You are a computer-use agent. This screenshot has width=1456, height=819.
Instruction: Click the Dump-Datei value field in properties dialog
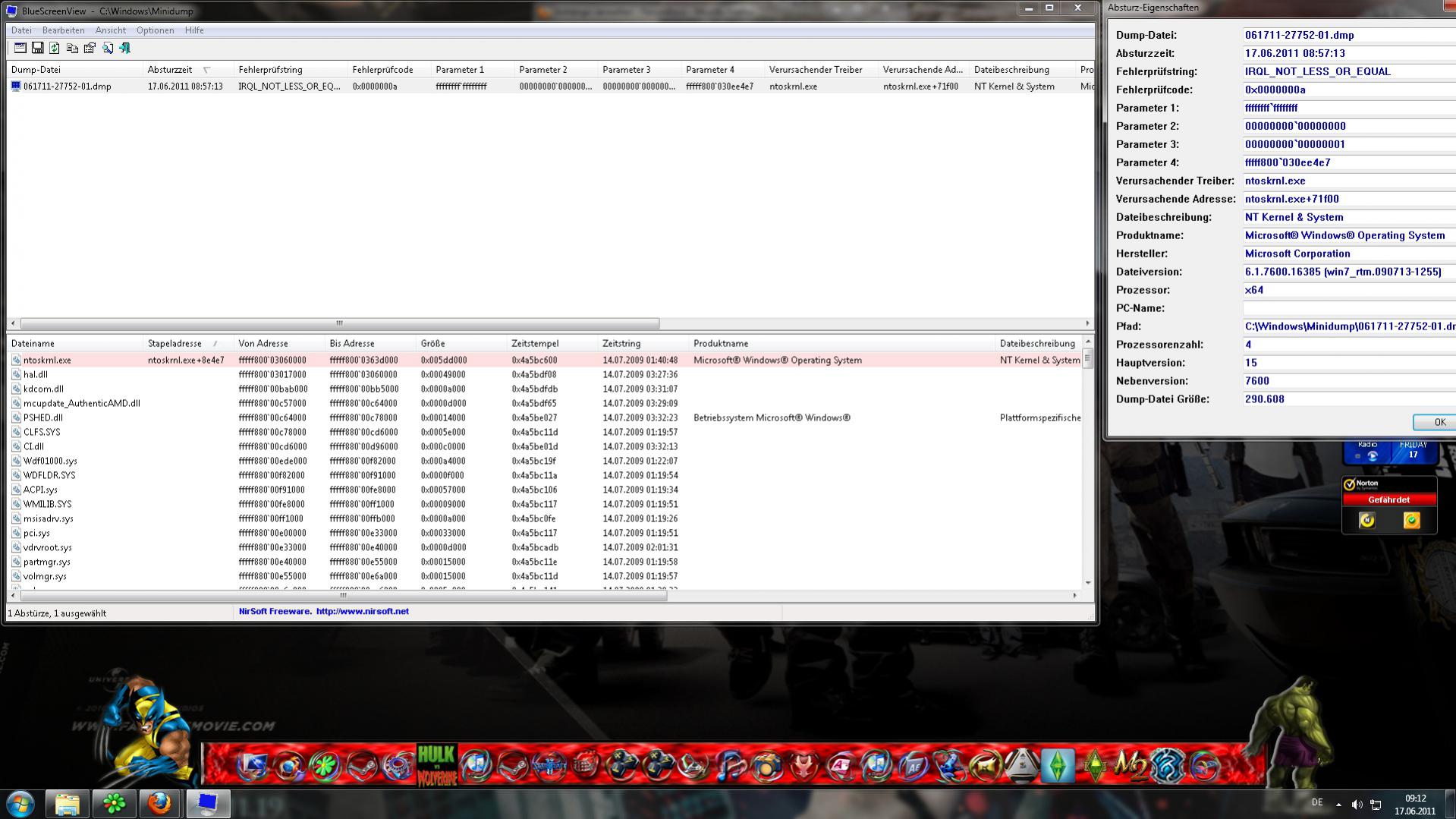[1349, 35]
